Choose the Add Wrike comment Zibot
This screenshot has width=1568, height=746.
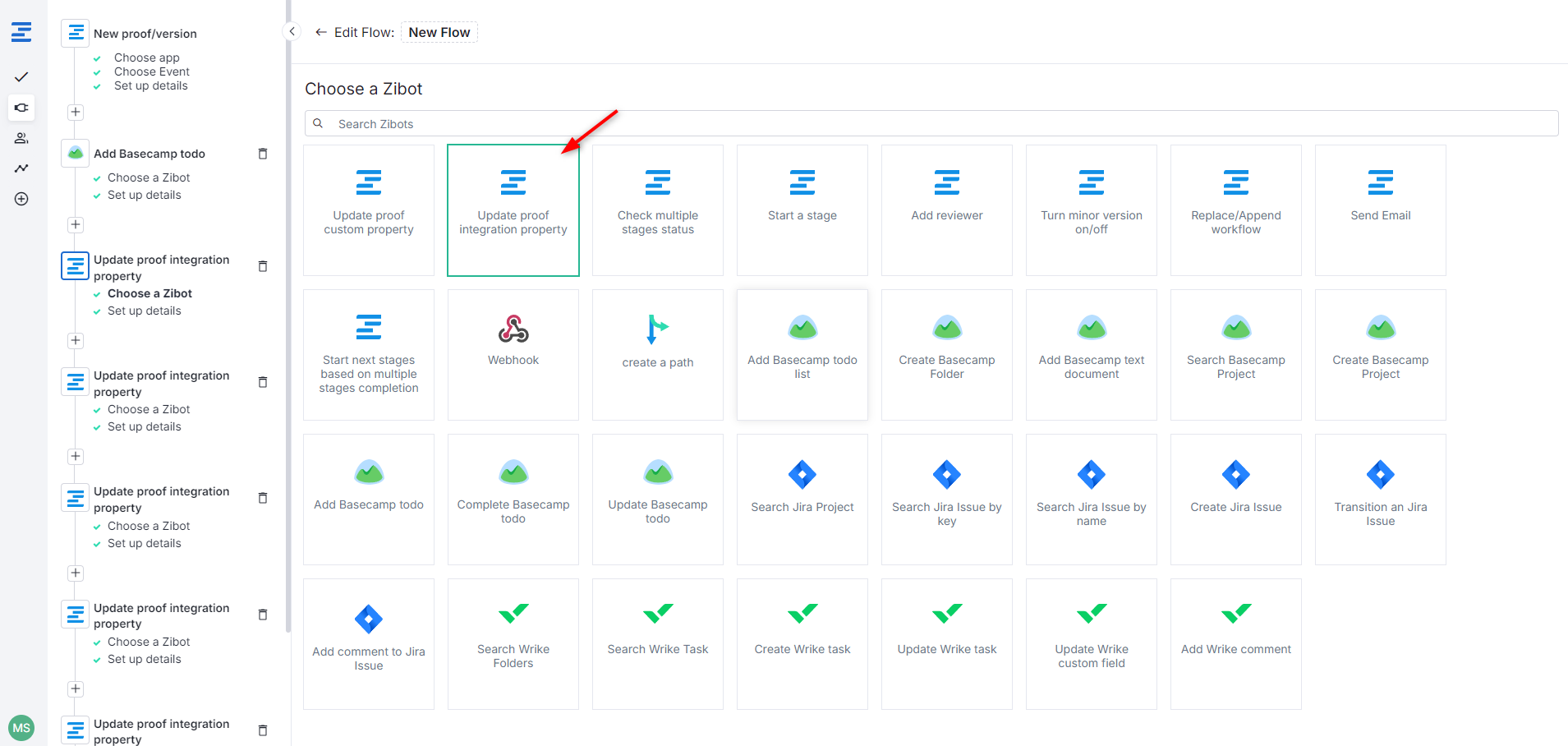tap(1236, 644)
